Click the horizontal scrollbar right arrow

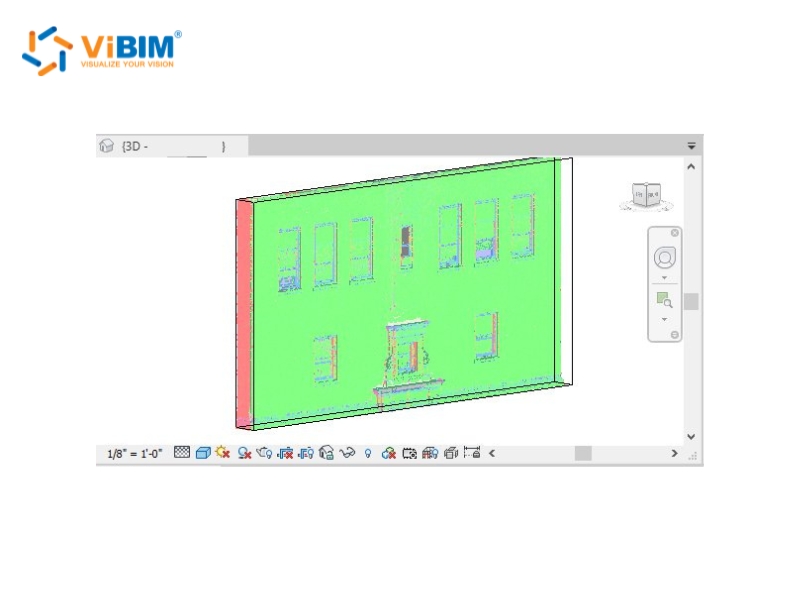click(674, 453)
